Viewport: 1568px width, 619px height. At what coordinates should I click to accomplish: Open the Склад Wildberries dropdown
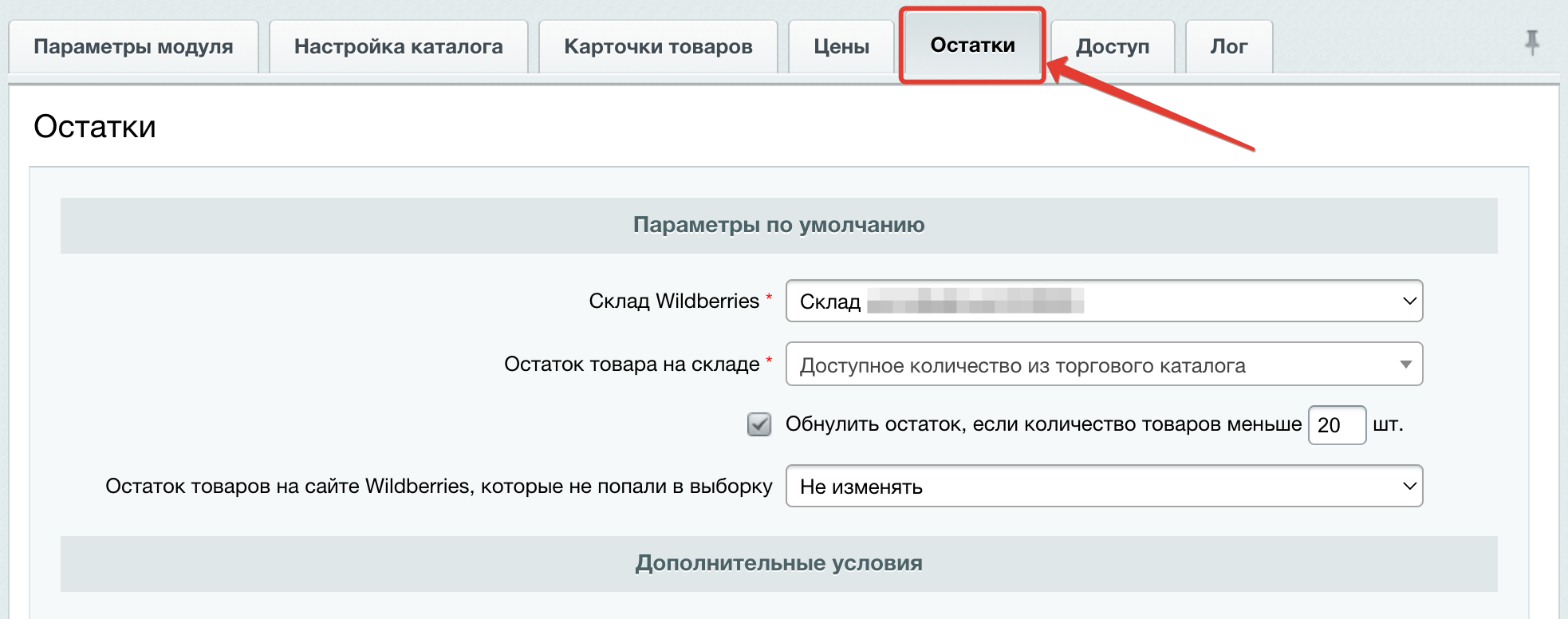click(x=1104, y=301)
